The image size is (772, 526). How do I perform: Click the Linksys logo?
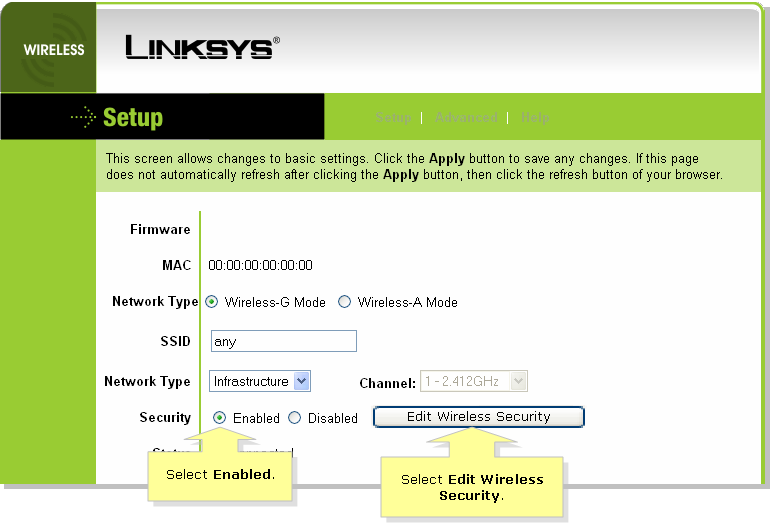202,47
